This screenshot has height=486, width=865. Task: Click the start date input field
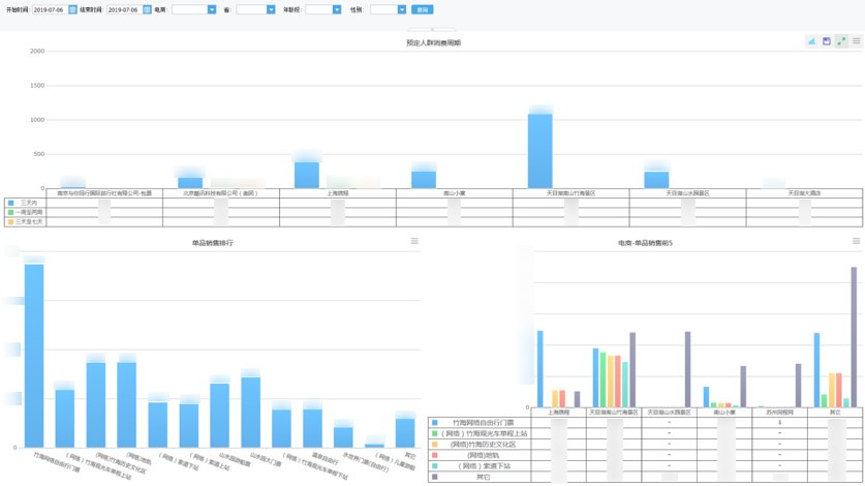[50, 9]
